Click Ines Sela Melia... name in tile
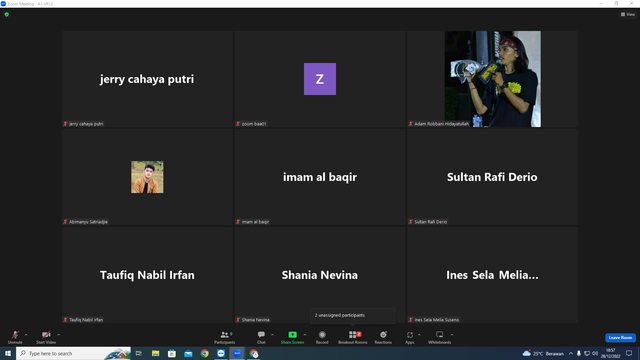Image resolution: width=640 pixels, height=360 pixels. pos(492,275)
